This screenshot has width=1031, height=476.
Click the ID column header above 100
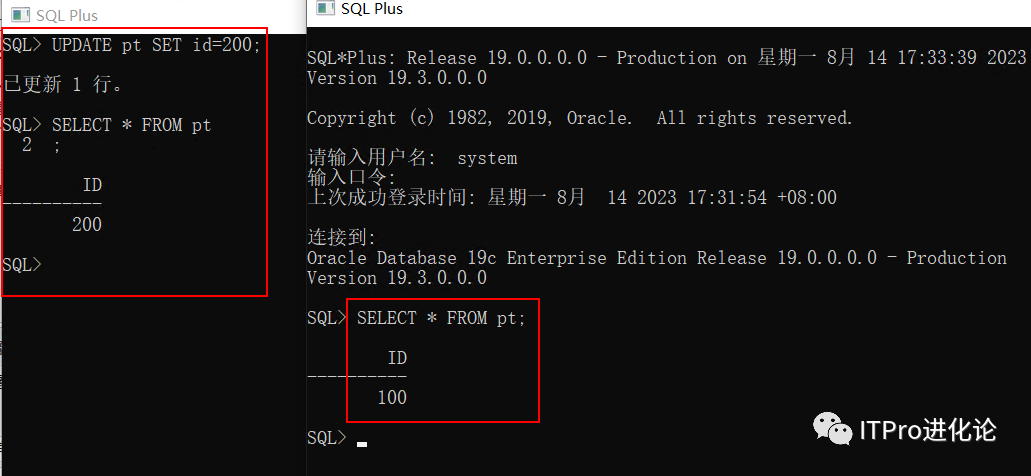pyautogui.click(x=397, y=357)
